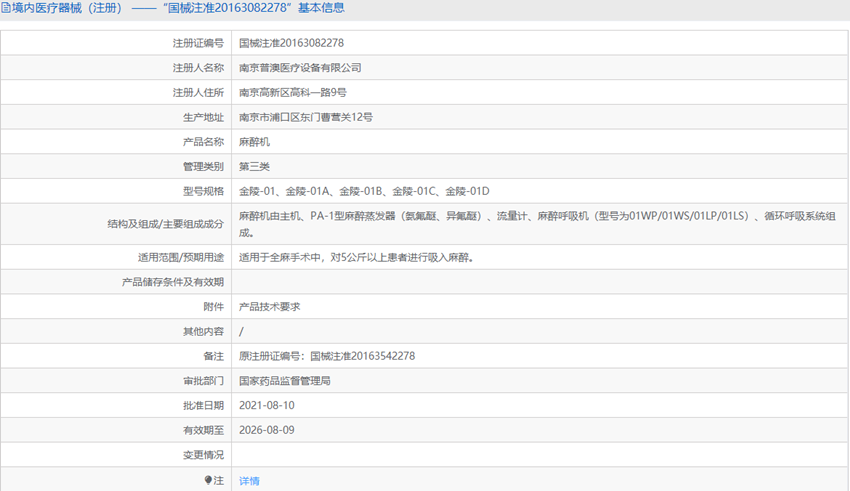Select registration number 国械注准20163082278 value
The height and width of the screenshot is (491, 850).
pos(291,43)
